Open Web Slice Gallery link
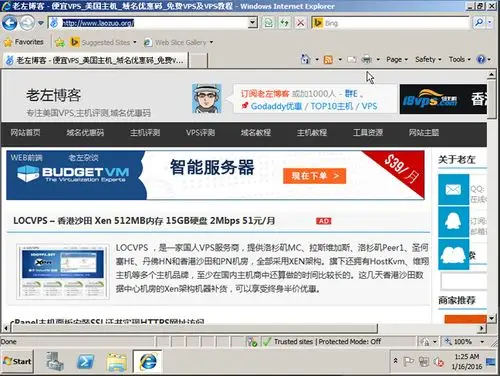 click(x=178, y=42)
